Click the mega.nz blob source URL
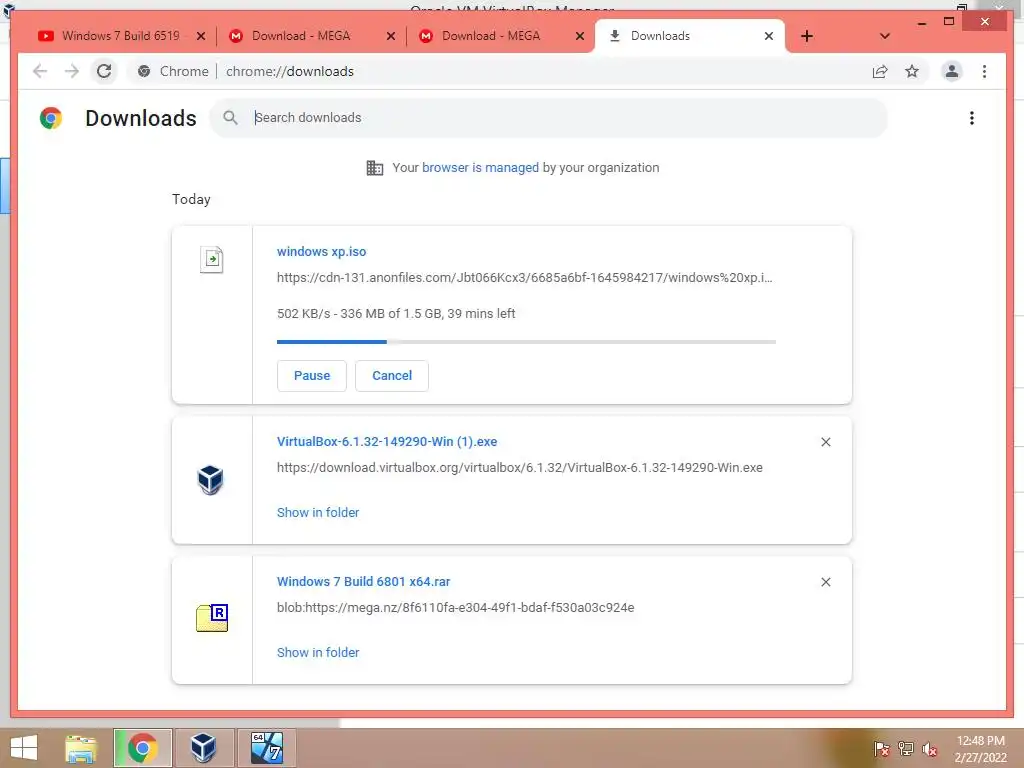The width and height of the screenshot is (1024, 768). point(455,607)
